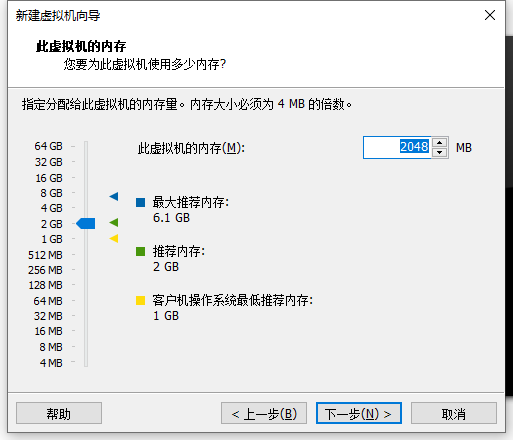Close the new virtual machine wizard dialog
This screenshot has width=513, height=440.
tap(490, 15)
